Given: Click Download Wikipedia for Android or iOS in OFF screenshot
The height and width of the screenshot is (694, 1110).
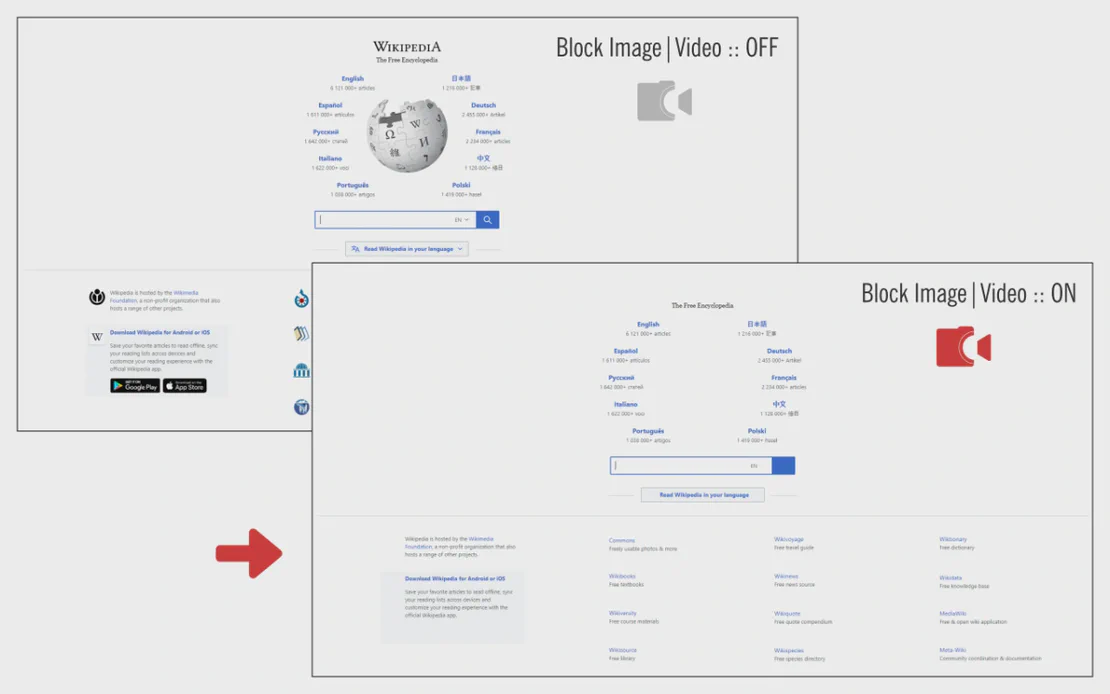Looking at the screenshot, I should pos(160,332).
